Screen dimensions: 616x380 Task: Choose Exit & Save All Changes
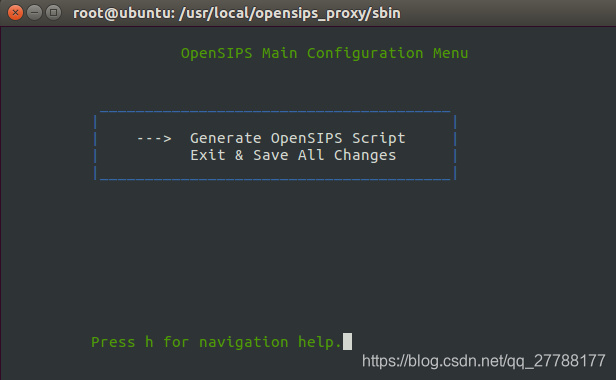(x=293, y=155)
